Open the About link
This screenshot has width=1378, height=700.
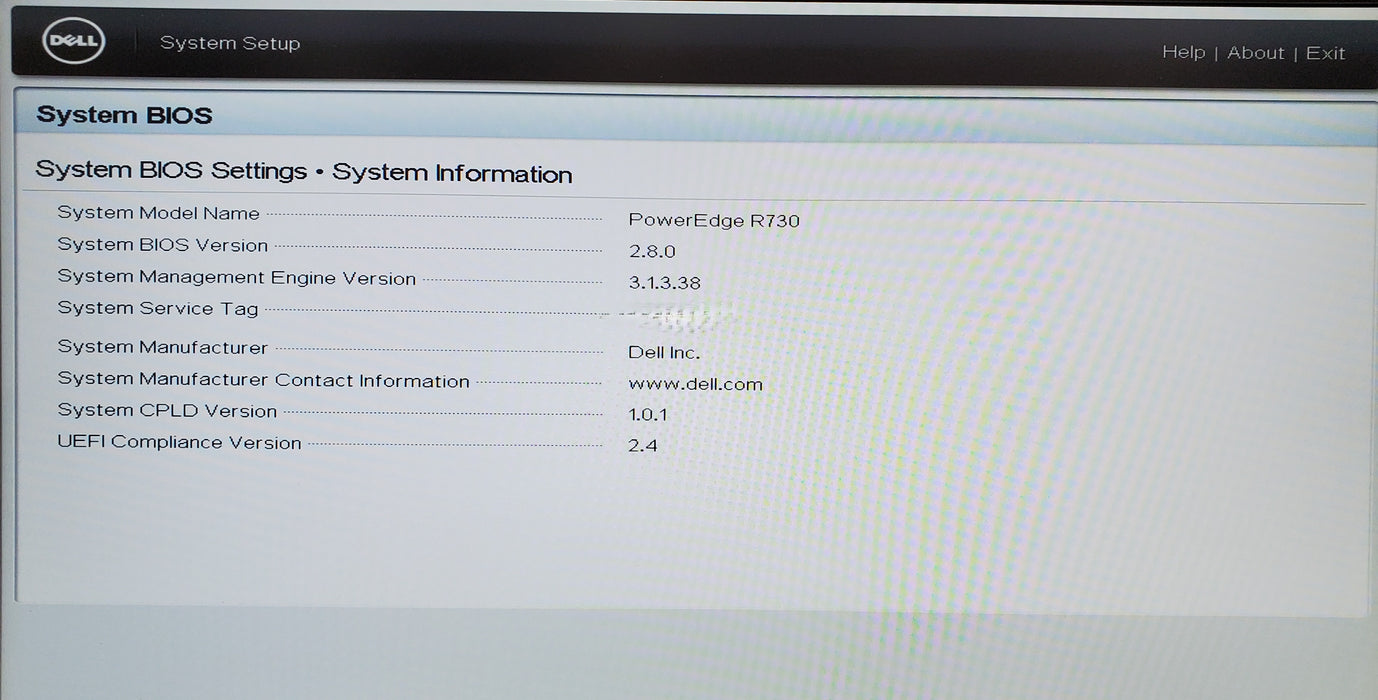click(1255, 53)
